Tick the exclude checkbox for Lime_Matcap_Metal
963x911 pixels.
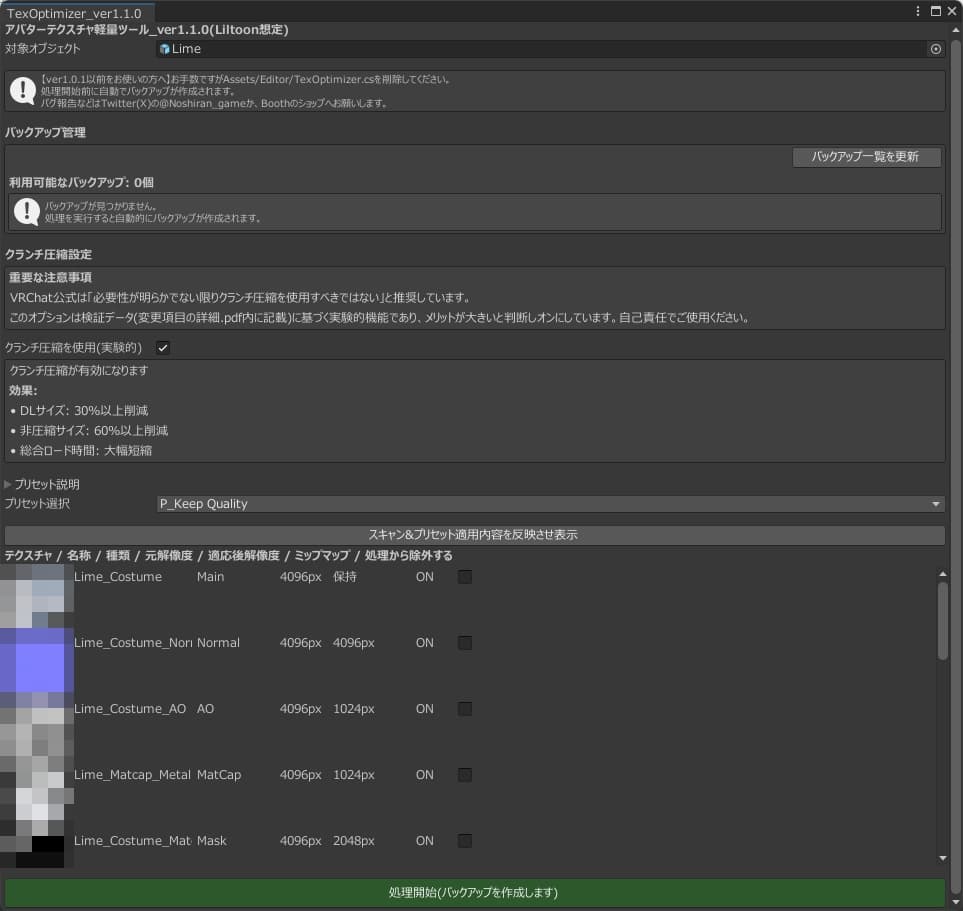[x=465, y=775]
